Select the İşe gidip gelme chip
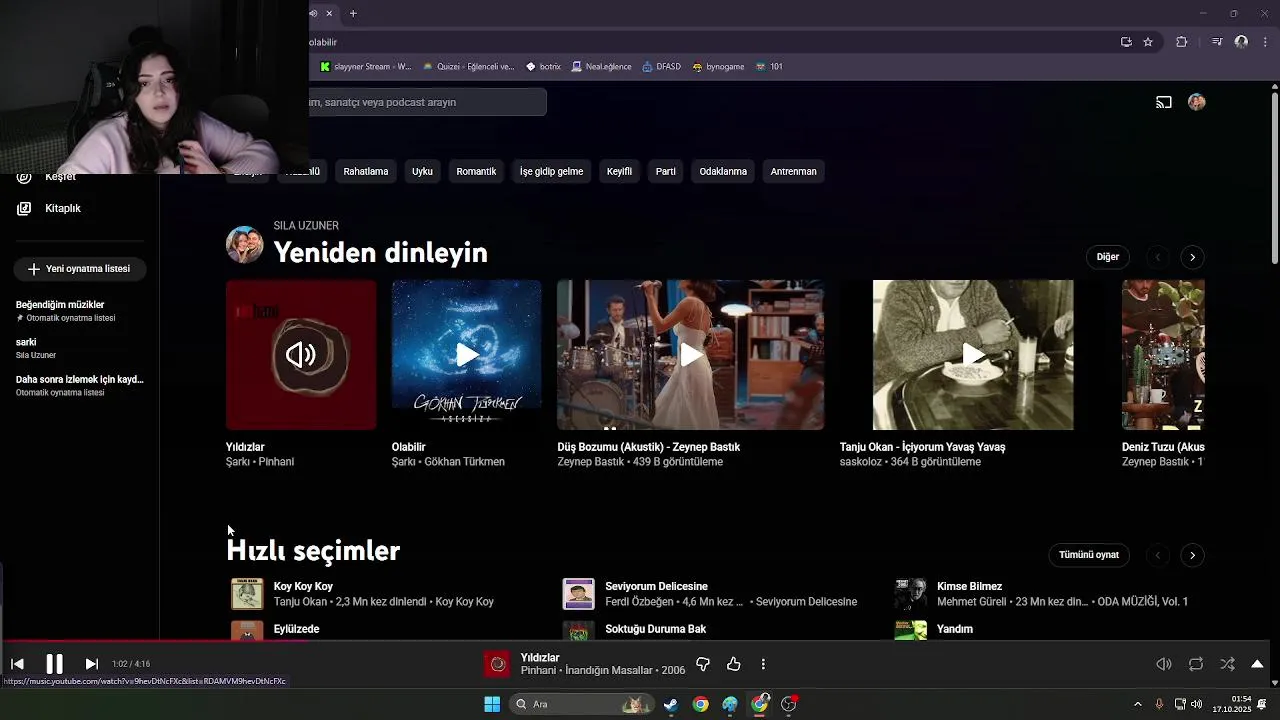The image size is (1280, 720). 551,171
